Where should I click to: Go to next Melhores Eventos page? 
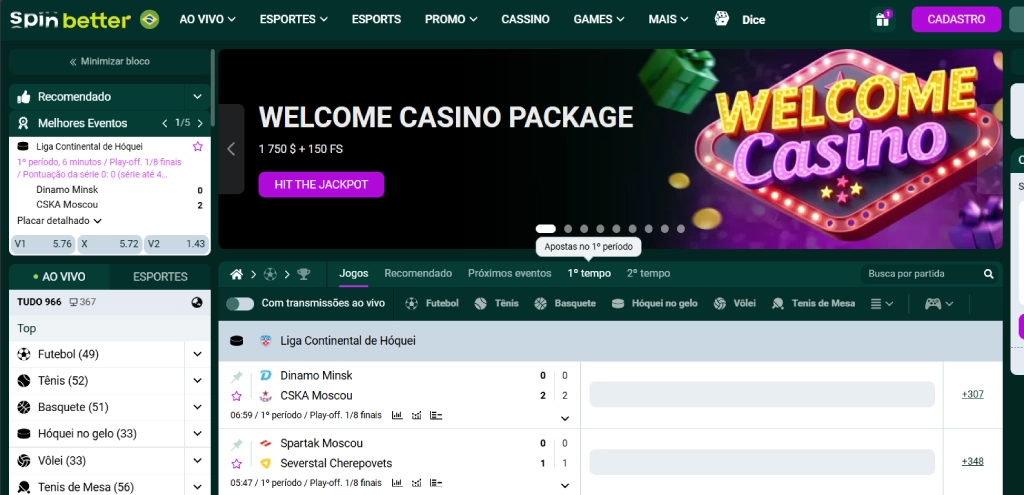[x=200, y=123]
